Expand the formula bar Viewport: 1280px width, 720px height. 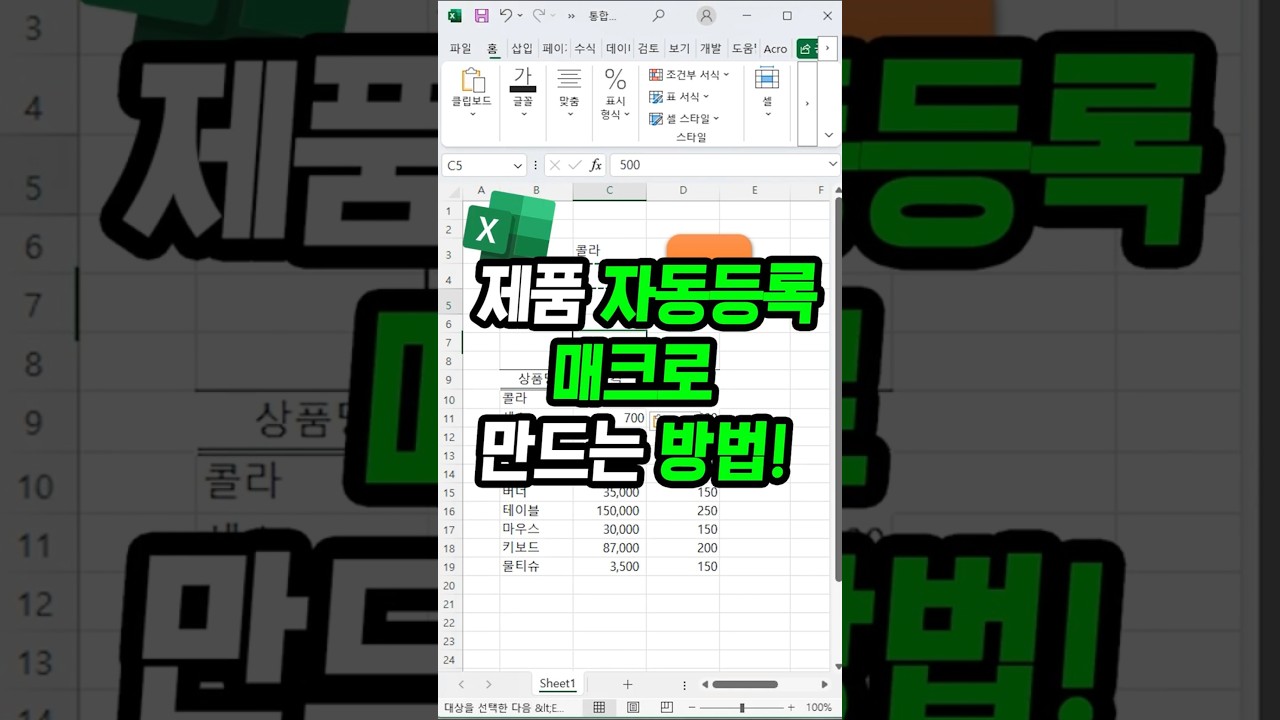click(x=832, y=165)
